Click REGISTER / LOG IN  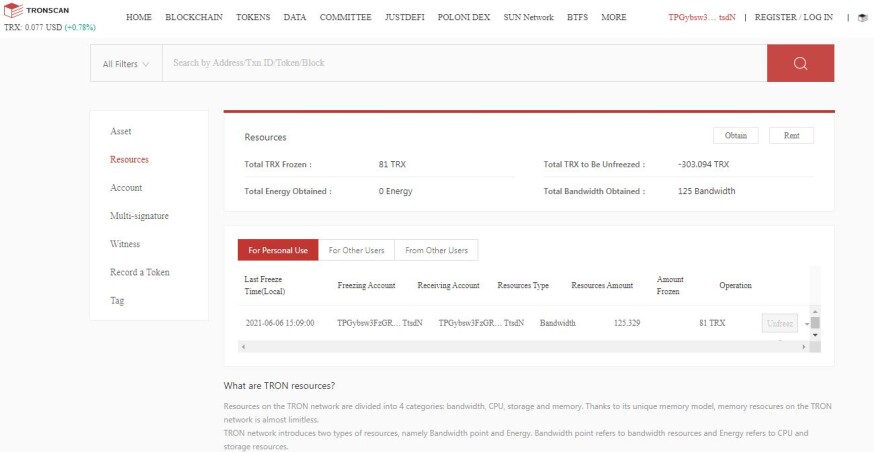[794, 17]
